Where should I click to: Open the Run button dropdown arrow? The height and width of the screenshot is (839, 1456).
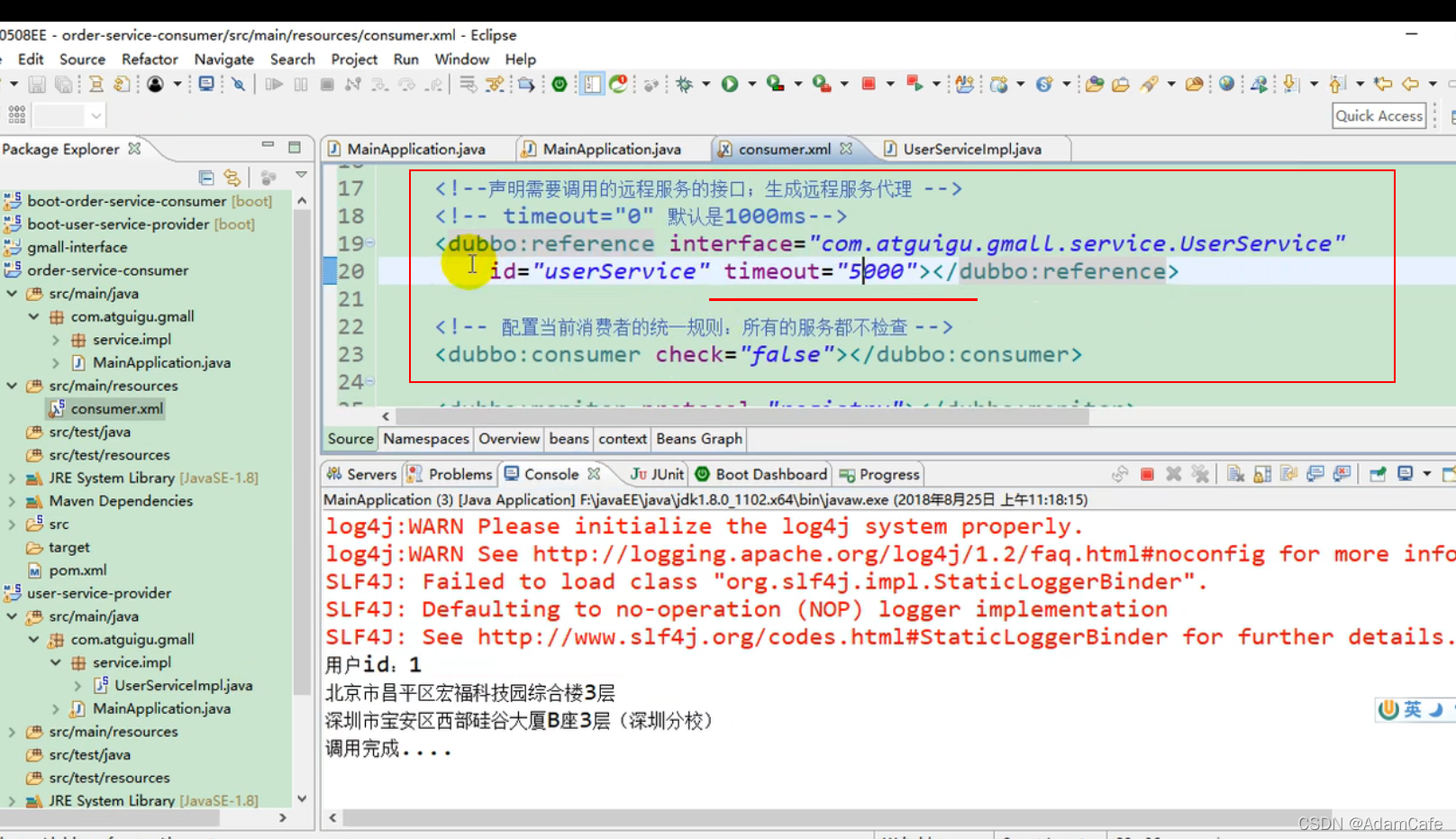tap(751, 84)
